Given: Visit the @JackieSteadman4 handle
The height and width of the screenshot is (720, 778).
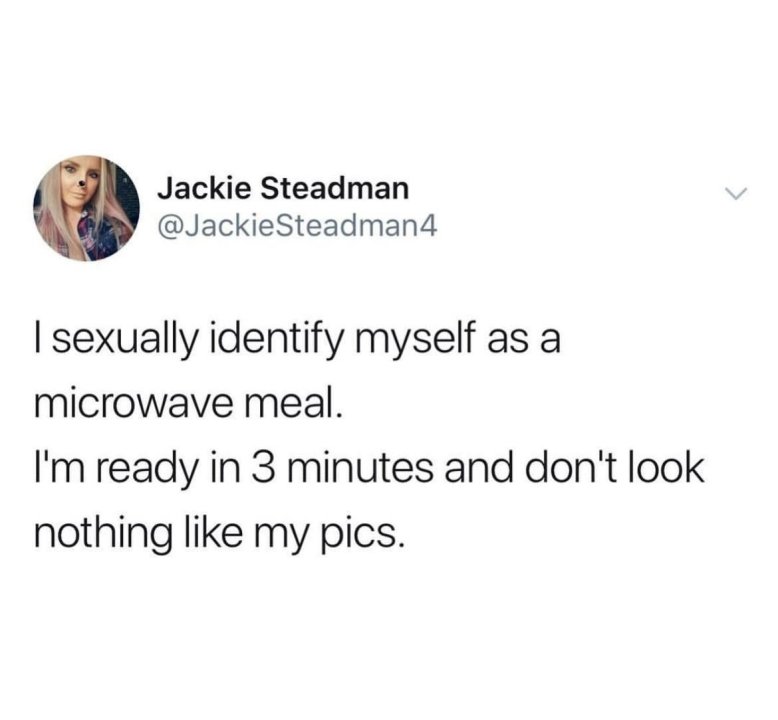Looking at the screenshot, I should pyautogui.click(x=297, y=227).
